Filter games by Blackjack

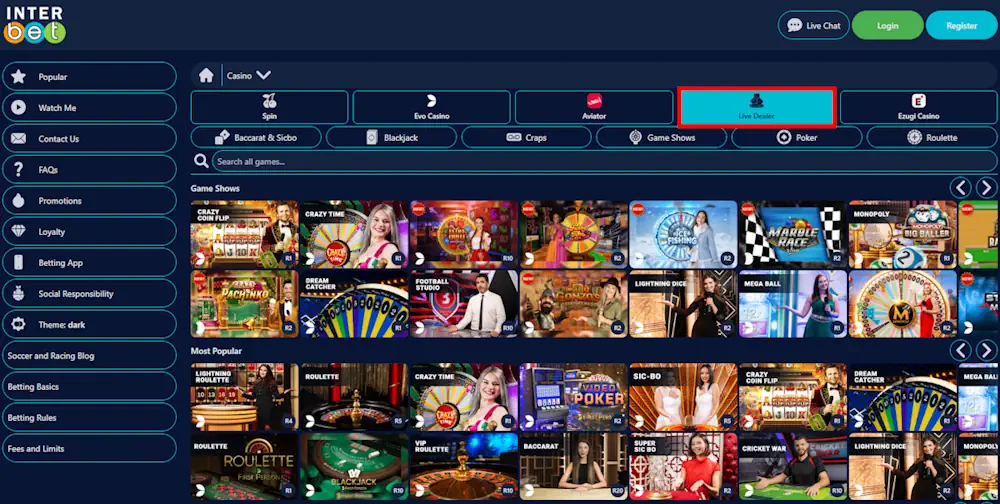(x=391, y=137)
